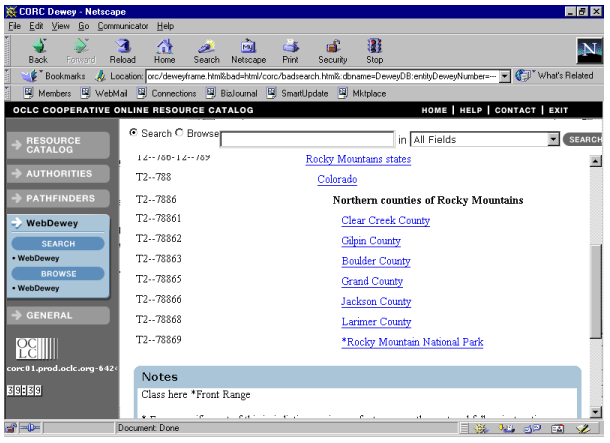Open the File menu

click(14, 26)
